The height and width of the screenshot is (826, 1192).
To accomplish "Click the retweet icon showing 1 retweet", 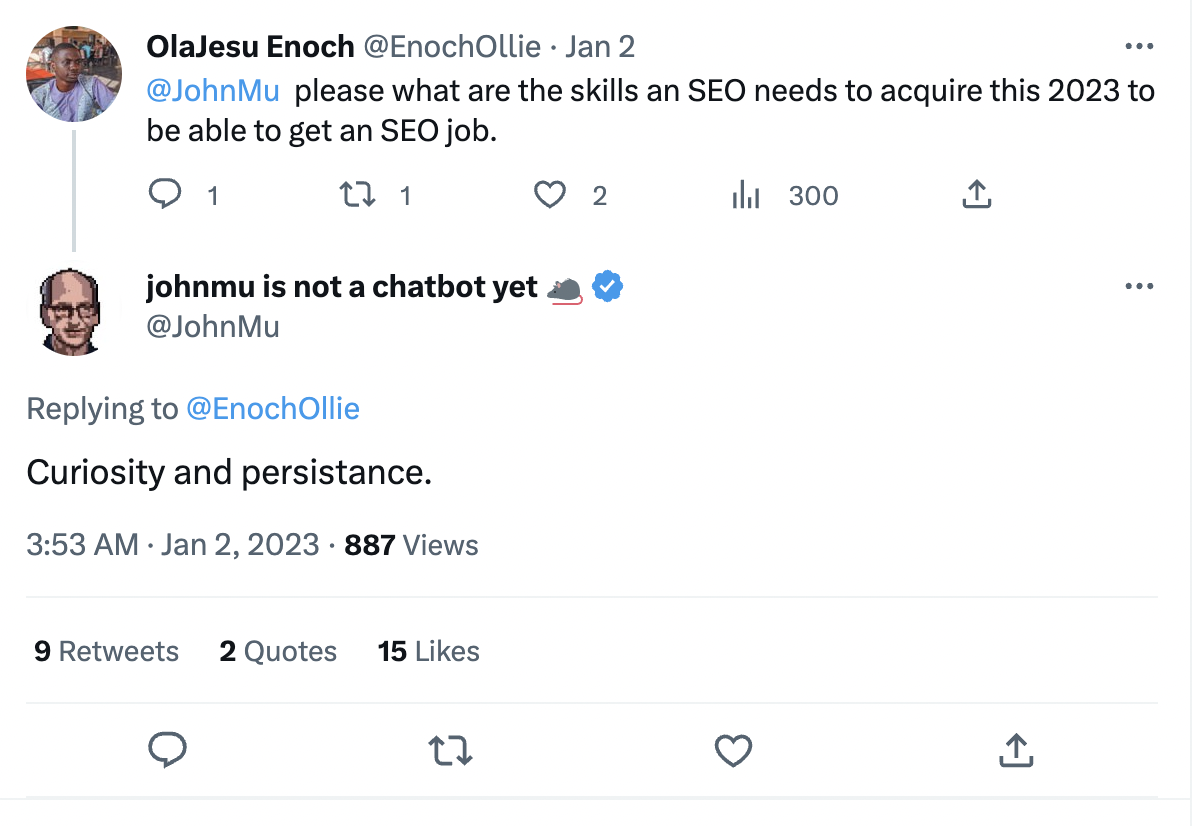I will [357, 195].
